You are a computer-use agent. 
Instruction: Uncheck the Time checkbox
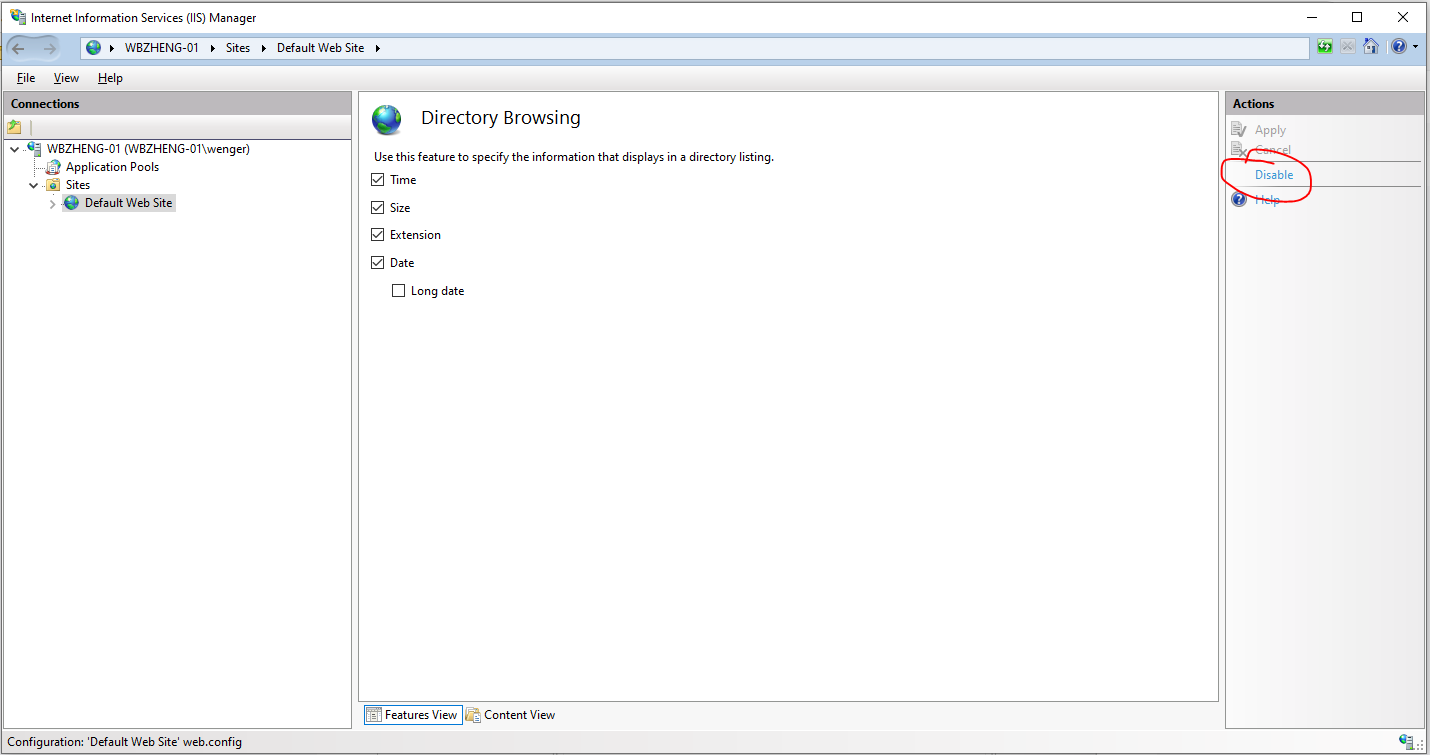pyautogui.click(x=378, y=179)
